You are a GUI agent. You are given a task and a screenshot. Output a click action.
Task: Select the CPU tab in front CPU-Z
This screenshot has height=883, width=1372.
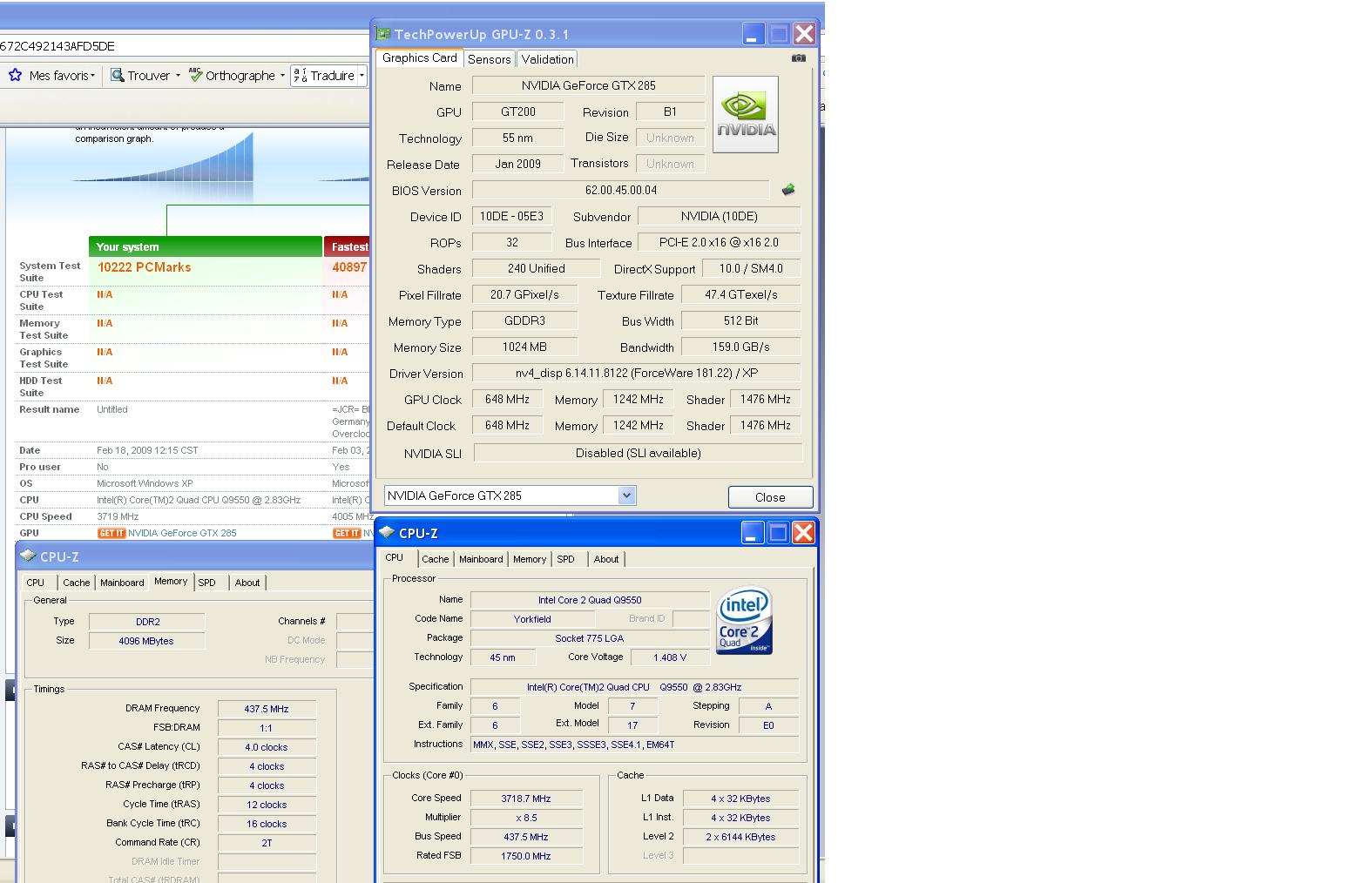click(x=395, y=557)
